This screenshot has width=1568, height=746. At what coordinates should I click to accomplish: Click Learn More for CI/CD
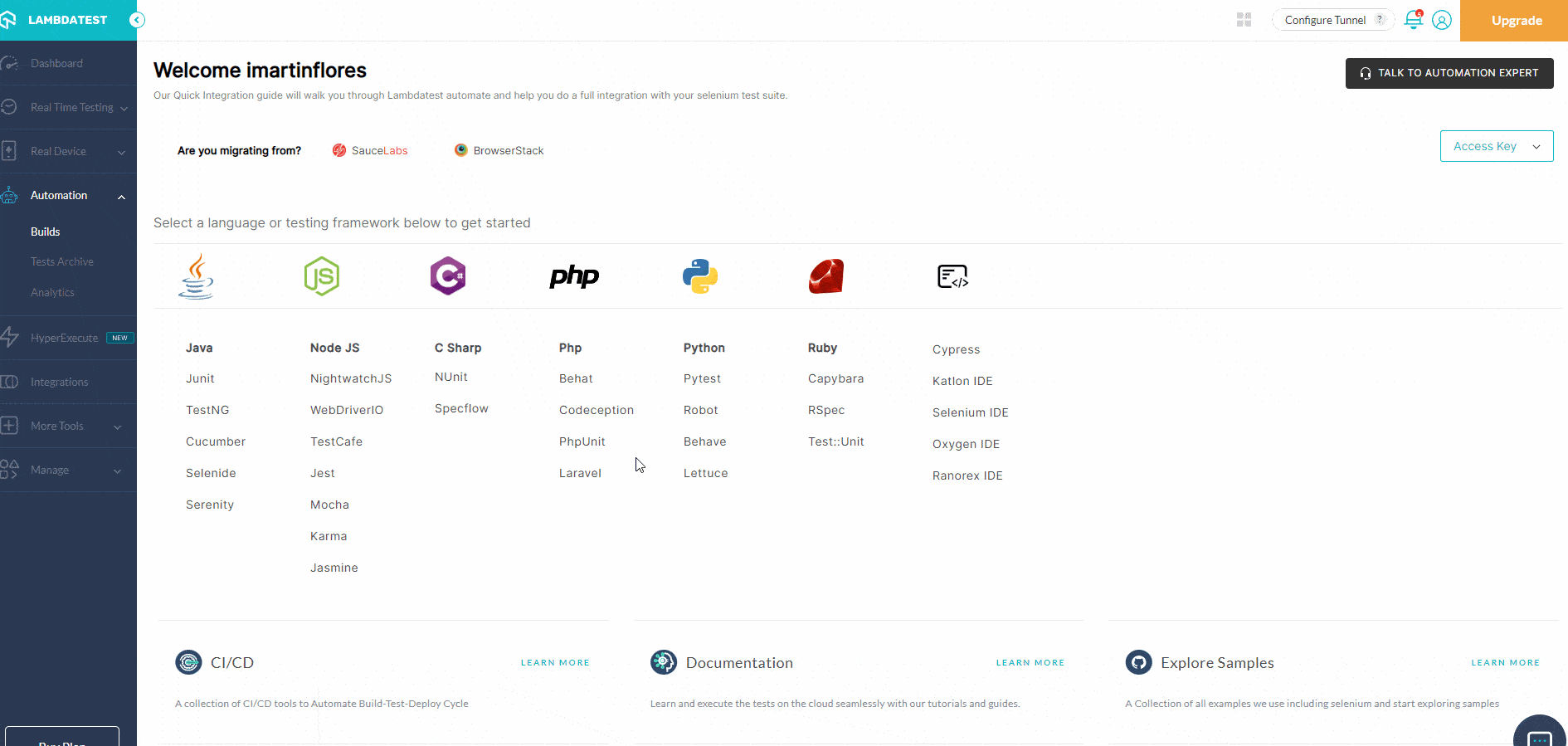tap(555, 662)
